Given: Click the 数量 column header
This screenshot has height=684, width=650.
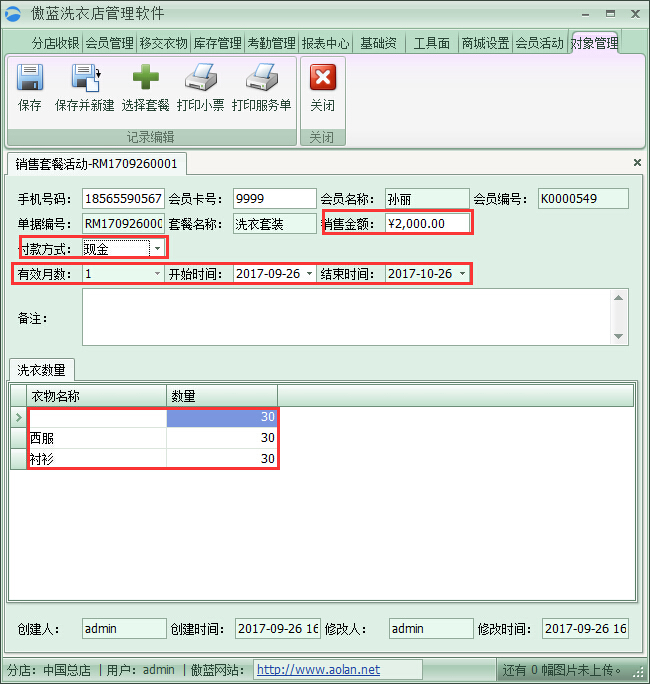Looking at the screenshot, I should (222, 396).
